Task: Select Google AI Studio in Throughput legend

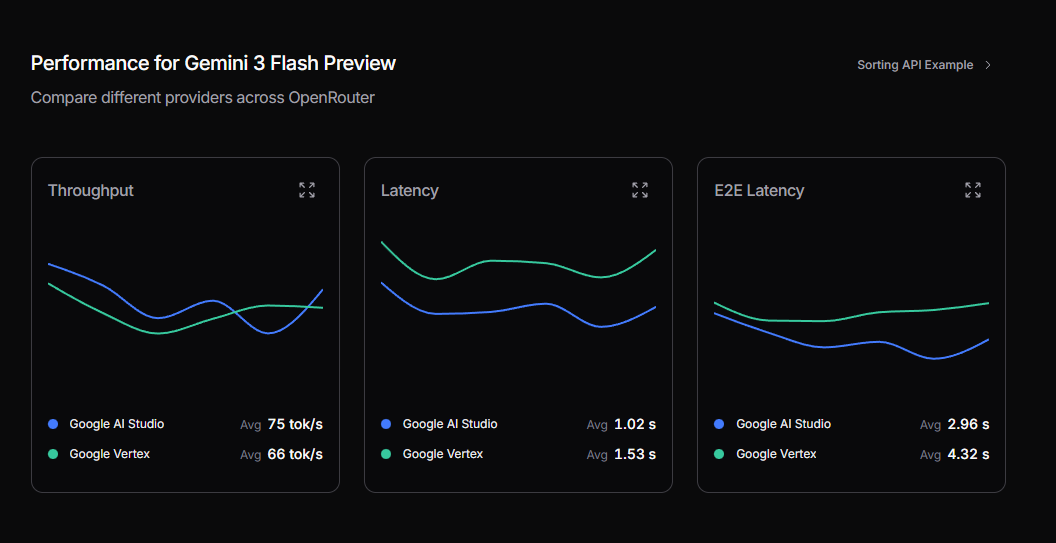Action: [116, 424]
